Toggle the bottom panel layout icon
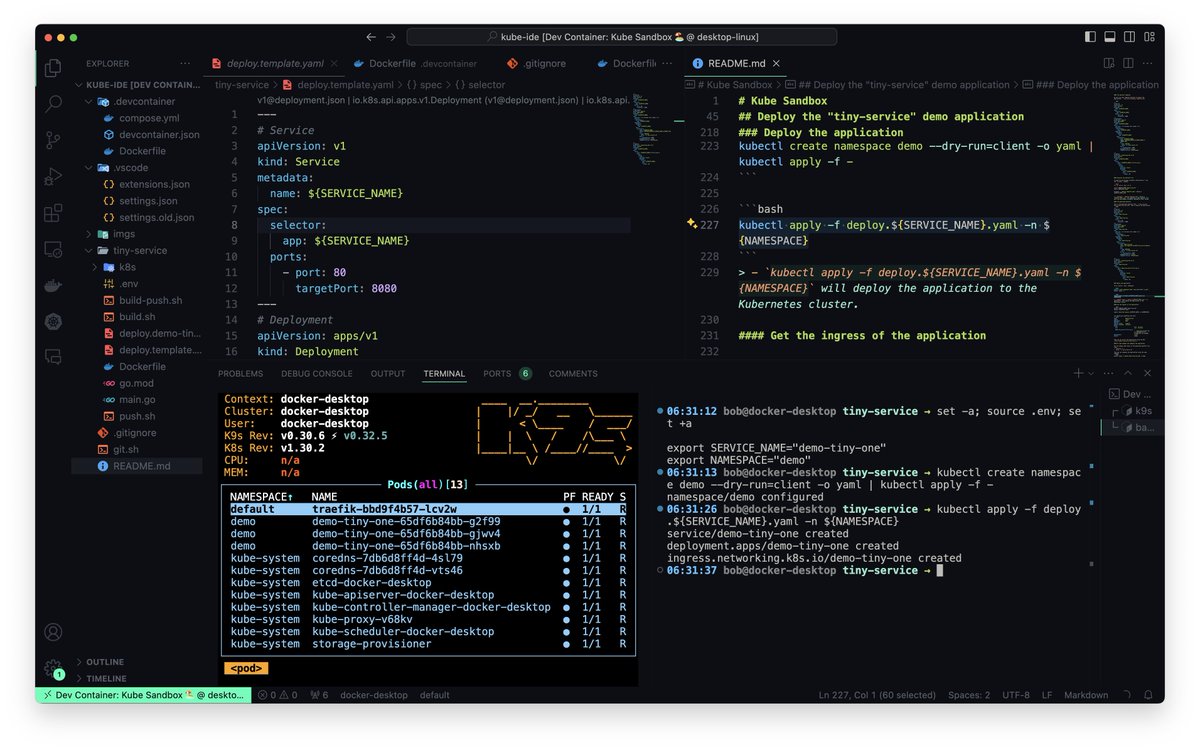 tap(1110, 37)
